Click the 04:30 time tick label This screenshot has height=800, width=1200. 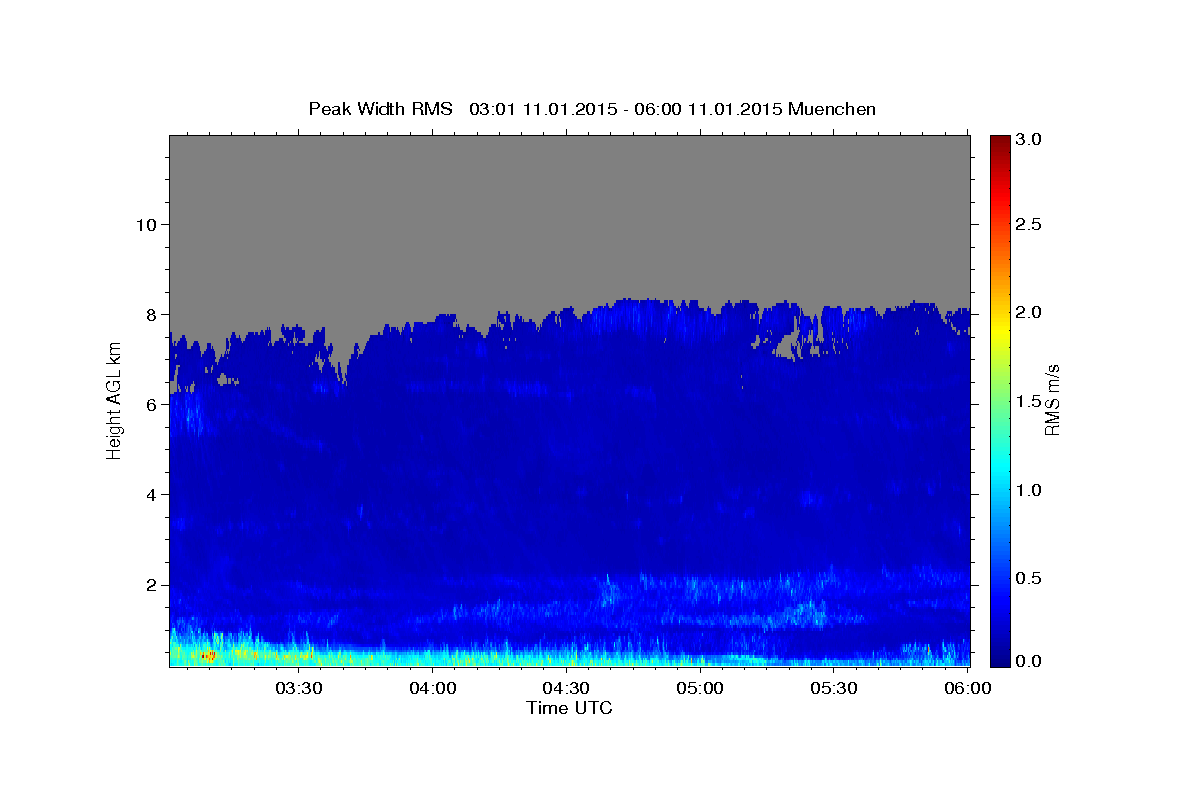(566, 689)
